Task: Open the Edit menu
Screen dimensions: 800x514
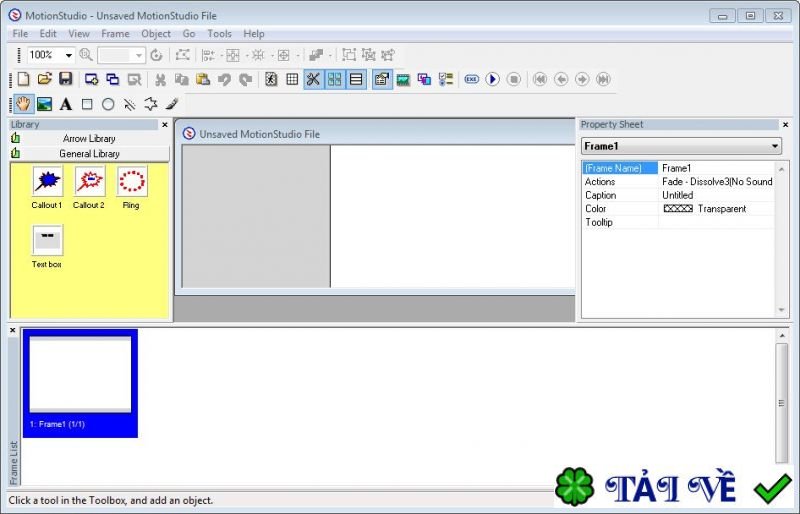Action: tap(48, 34)
